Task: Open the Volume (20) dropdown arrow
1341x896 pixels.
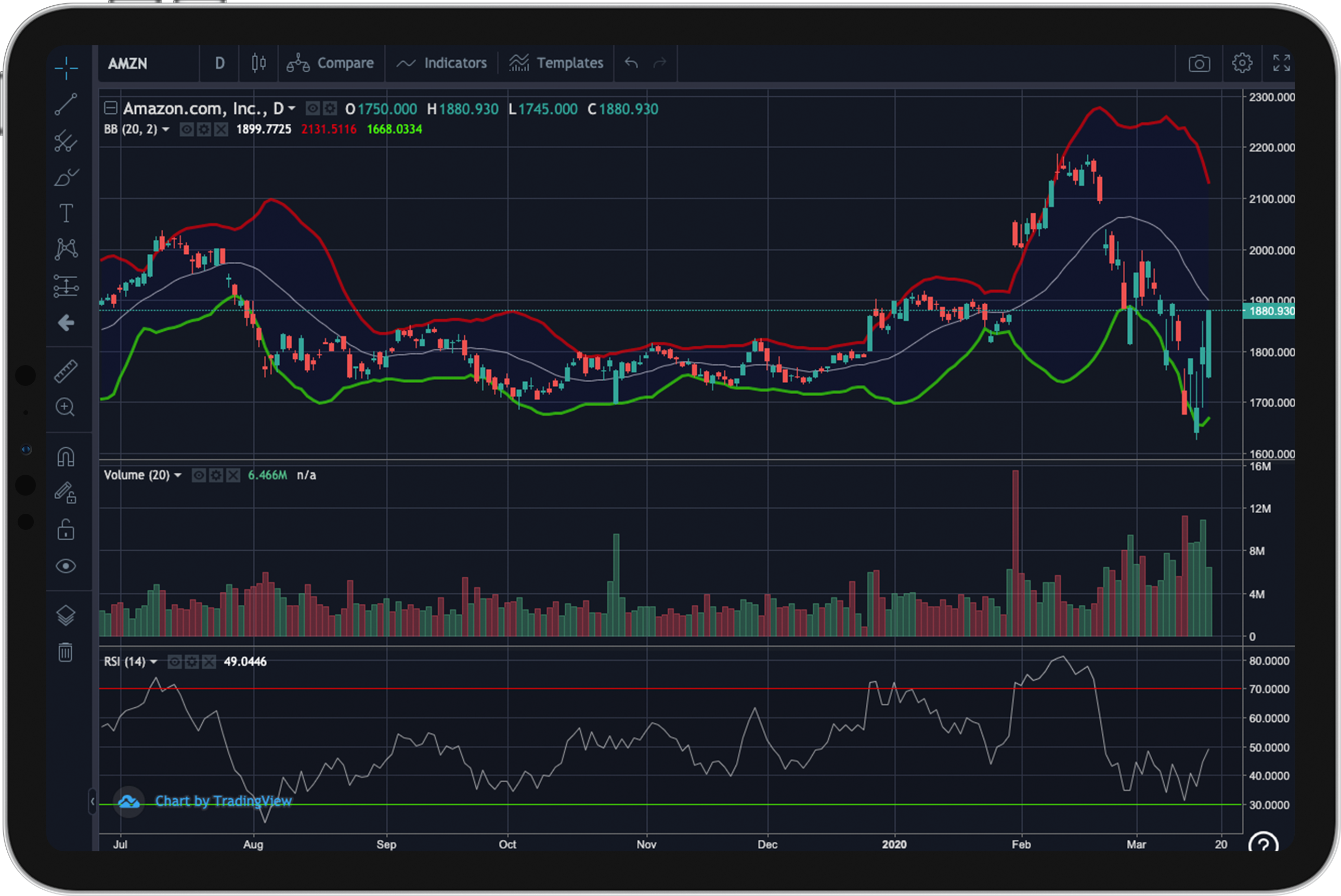Action: coord(178,475)
